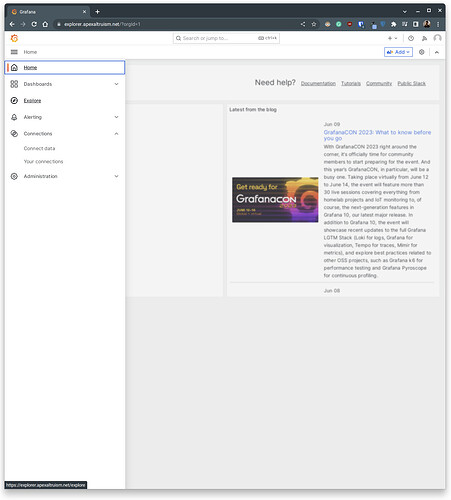Open the Connections menu item
This screenshot has height=500, width=451.
coord(38,134)
